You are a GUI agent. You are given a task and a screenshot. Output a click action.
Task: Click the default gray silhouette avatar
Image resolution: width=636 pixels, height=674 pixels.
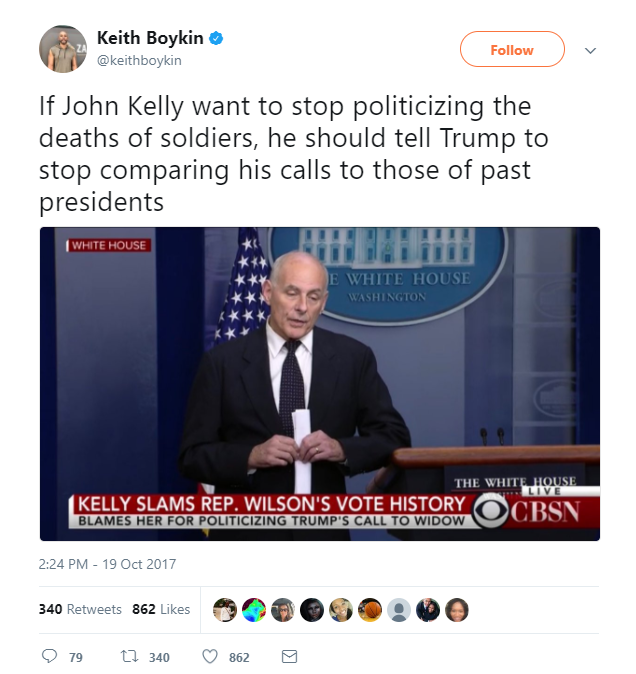tap(399, 610)
